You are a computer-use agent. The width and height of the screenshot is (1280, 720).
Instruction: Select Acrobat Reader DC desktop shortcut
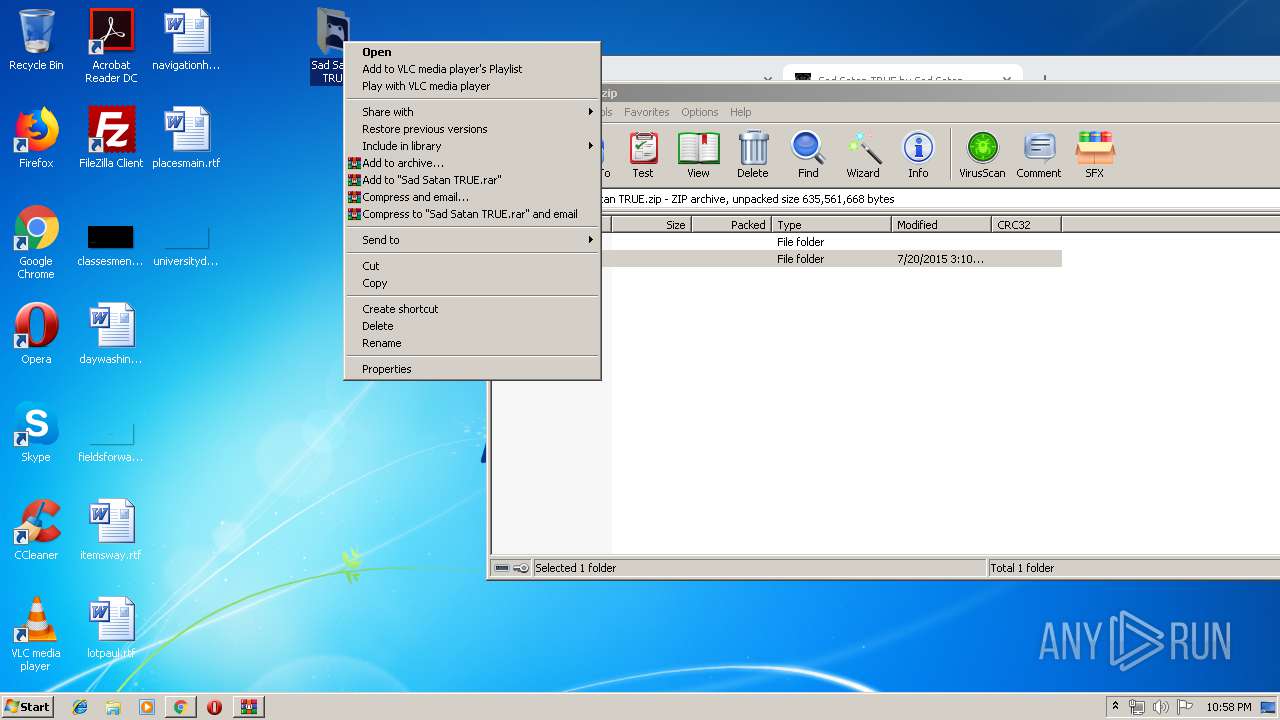coord(111,46)
